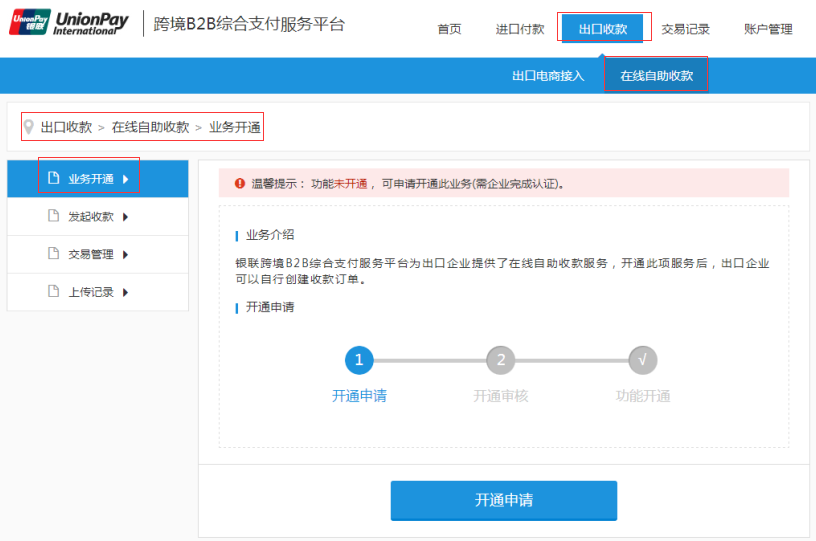Click the document icon beside 上传记录
The image size is (816, 541).
pos(54,292)
